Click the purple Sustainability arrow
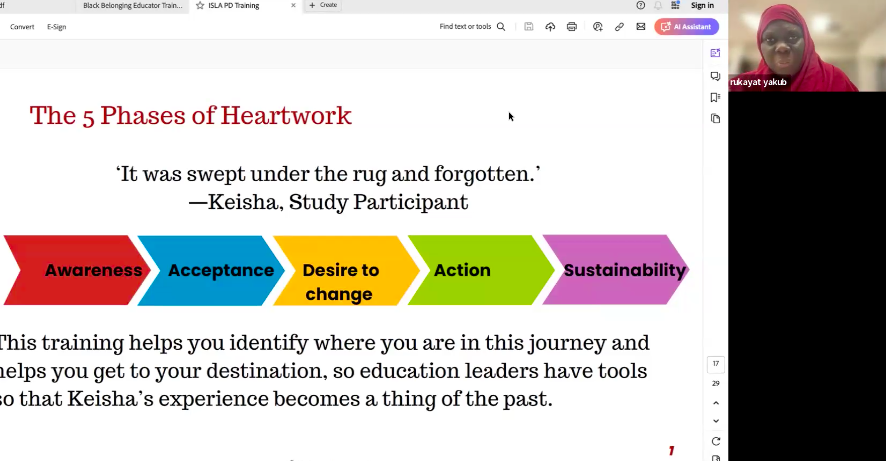This screenshot has height=461, width=886. click(616, 271)
